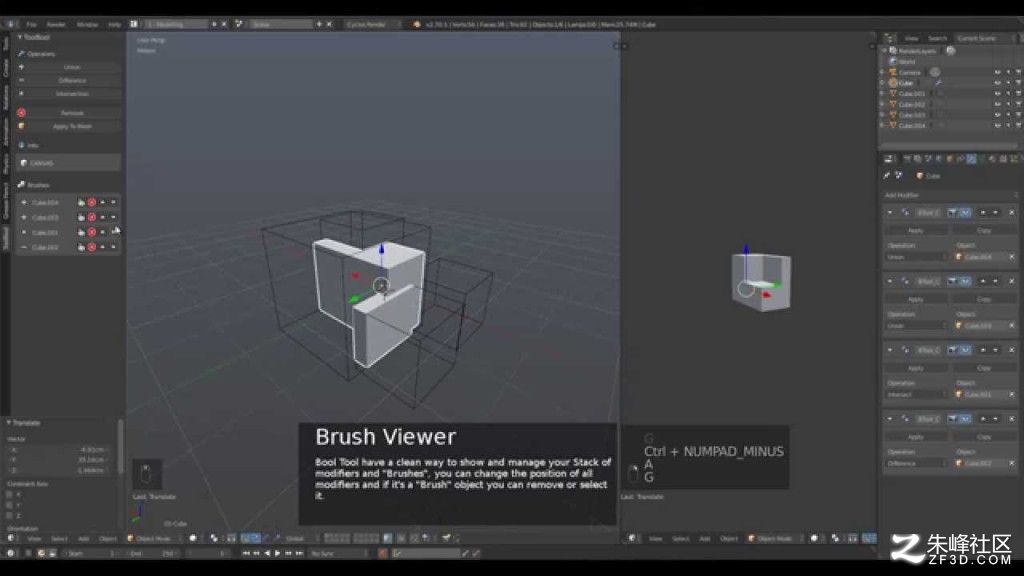Screen dimensions: 1024x576
Task: Open the Union operation dropdown for Cube.004
Action: click(916, 257)
